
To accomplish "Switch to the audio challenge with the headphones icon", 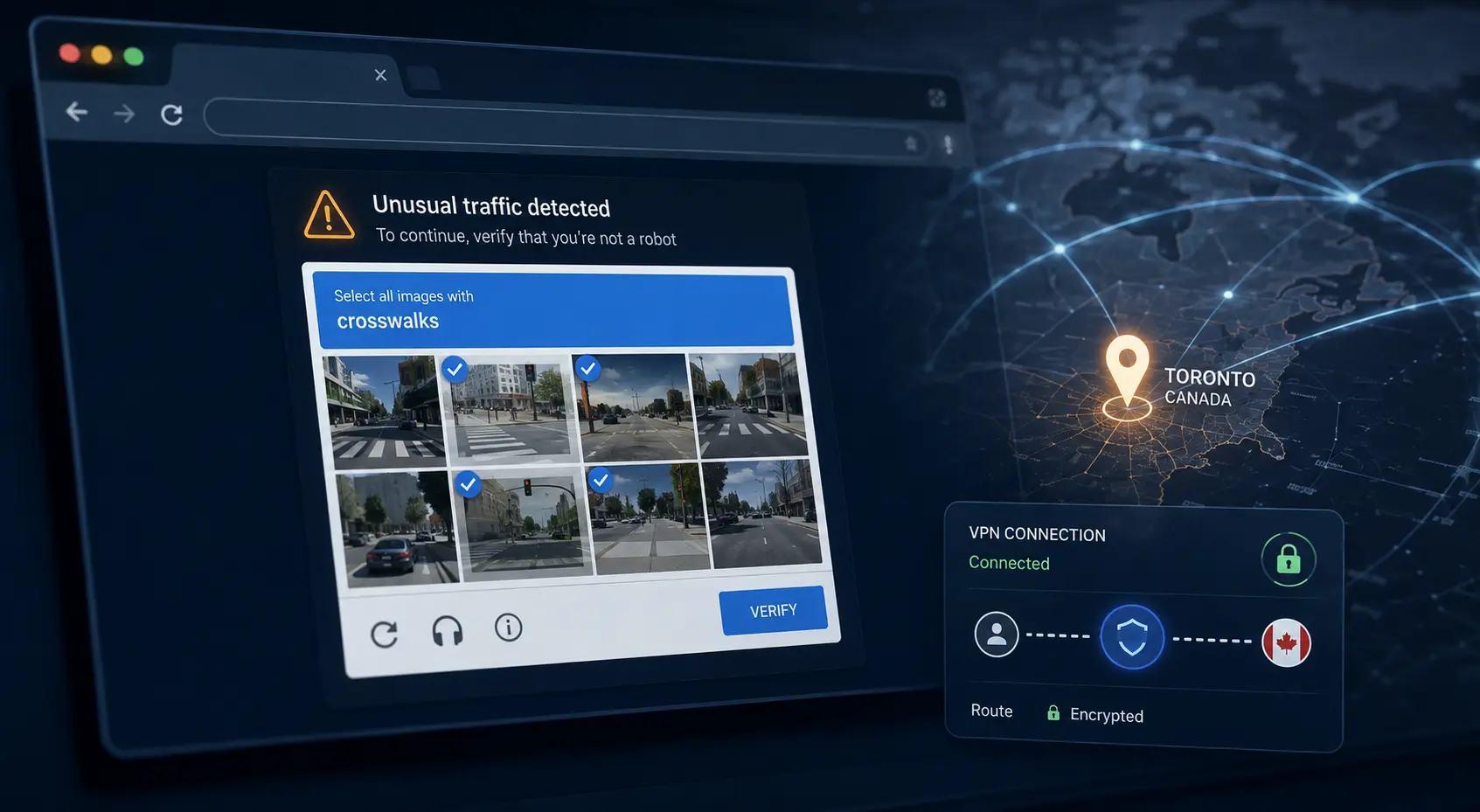I will (448, 630).
